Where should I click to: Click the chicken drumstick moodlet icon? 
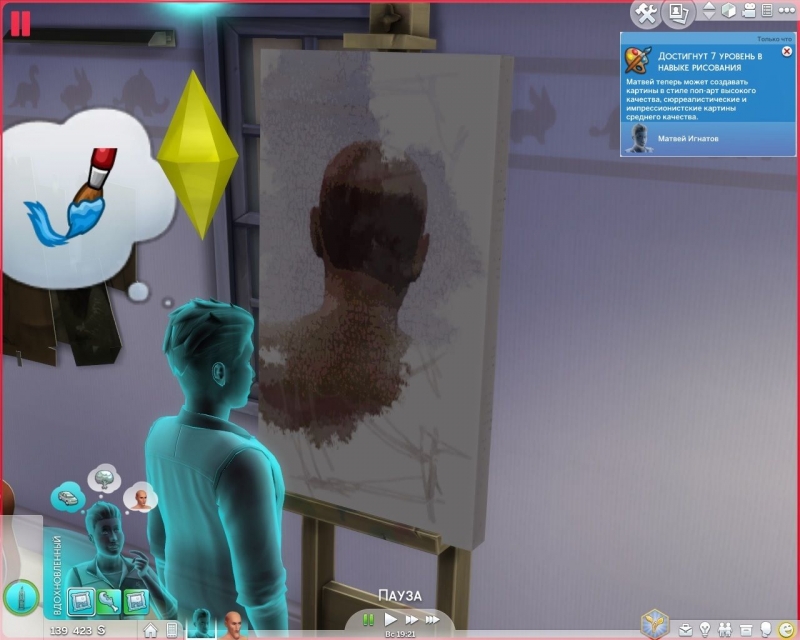[109, 601]
